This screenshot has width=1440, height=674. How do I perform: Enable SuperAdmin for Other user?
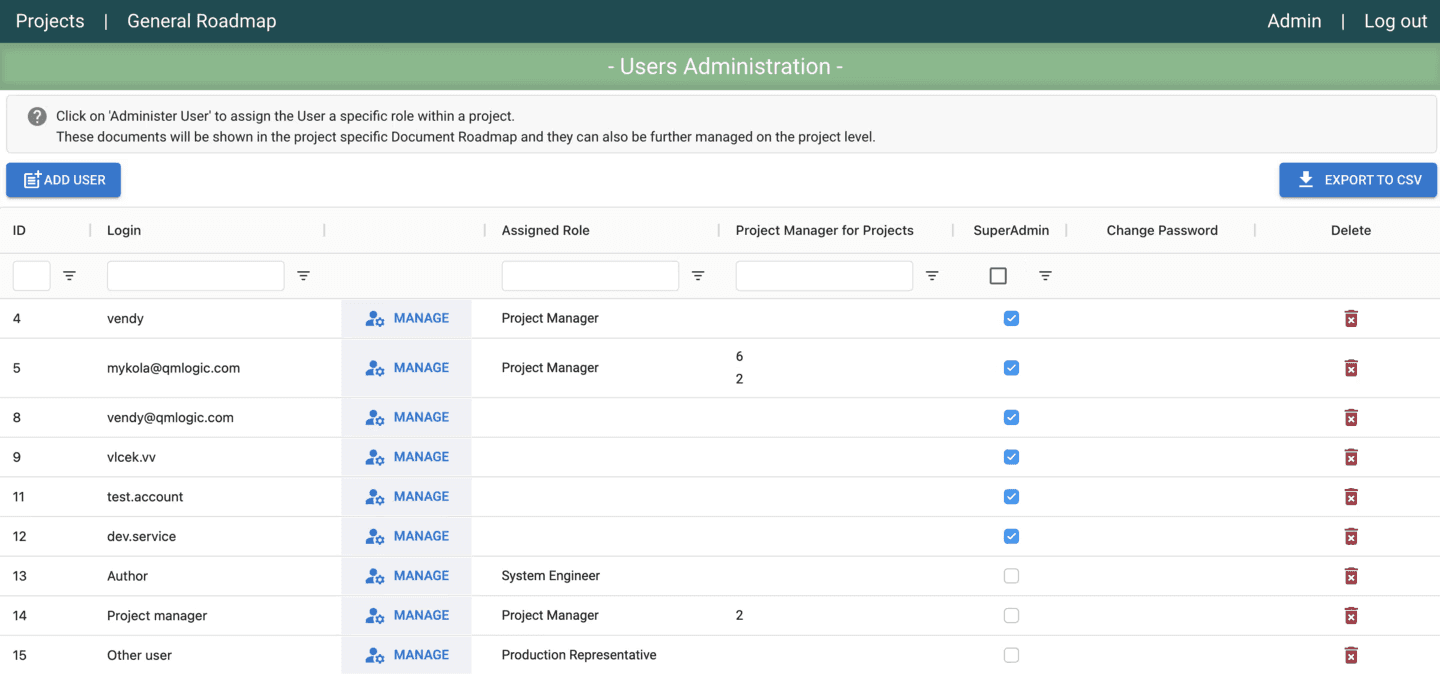coord(1011,655)
